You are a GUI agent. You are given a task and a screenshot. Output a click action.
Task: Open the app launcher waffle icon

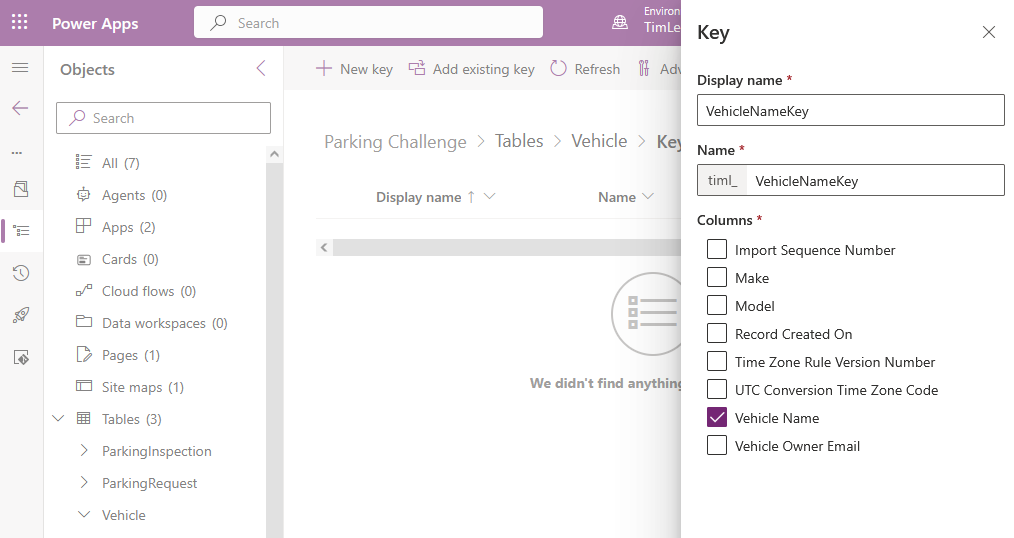tap(20, 23)
